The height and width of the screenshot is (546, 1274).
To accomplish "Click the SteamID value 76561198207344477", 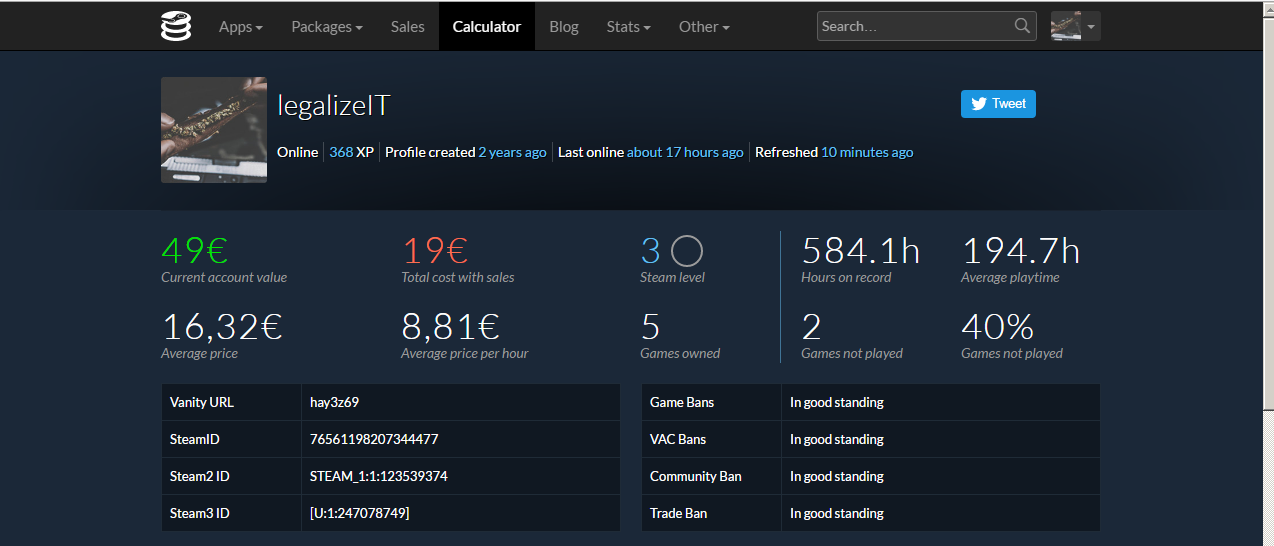I will [x=374, y=439].
